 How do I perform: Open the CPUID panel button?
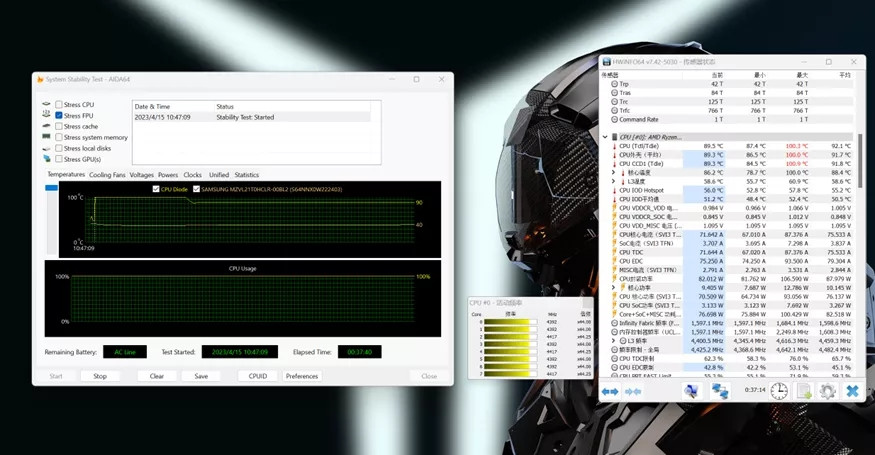(x=258, y=376)
